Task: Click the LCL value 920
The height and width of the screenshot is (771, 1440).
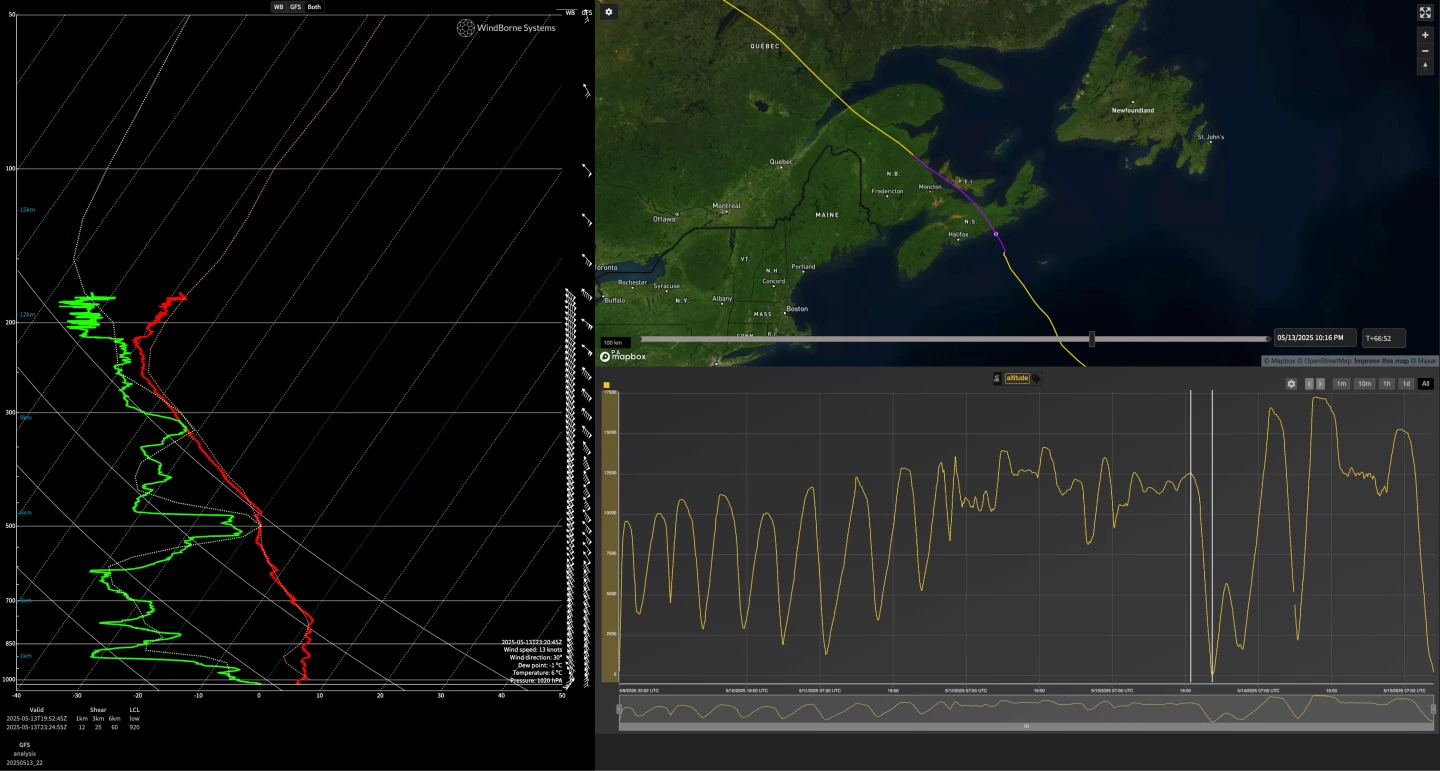Action: click(134, 727)
